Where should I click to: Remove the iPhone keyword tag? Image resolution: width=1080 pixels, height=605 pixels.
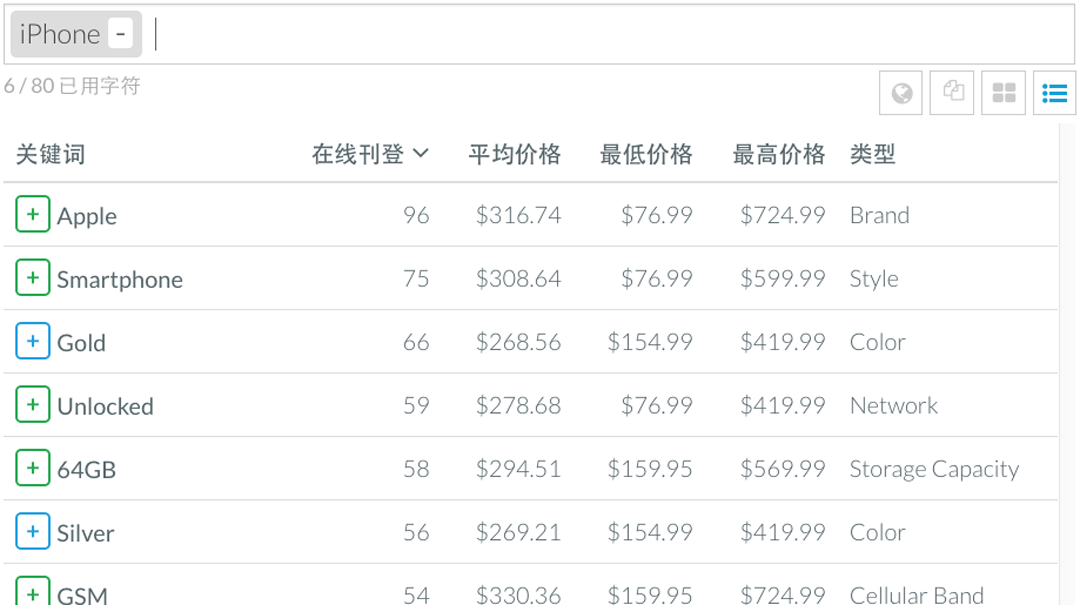pos(121,34)
